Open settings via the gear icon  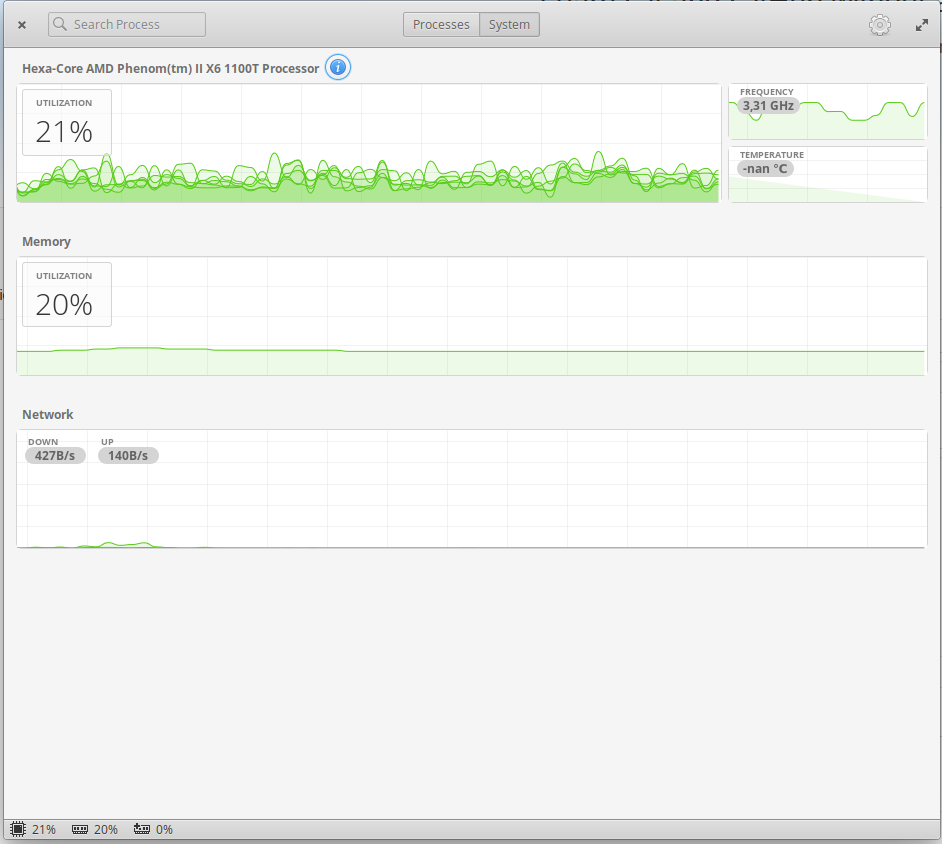(x=880, y=25)
